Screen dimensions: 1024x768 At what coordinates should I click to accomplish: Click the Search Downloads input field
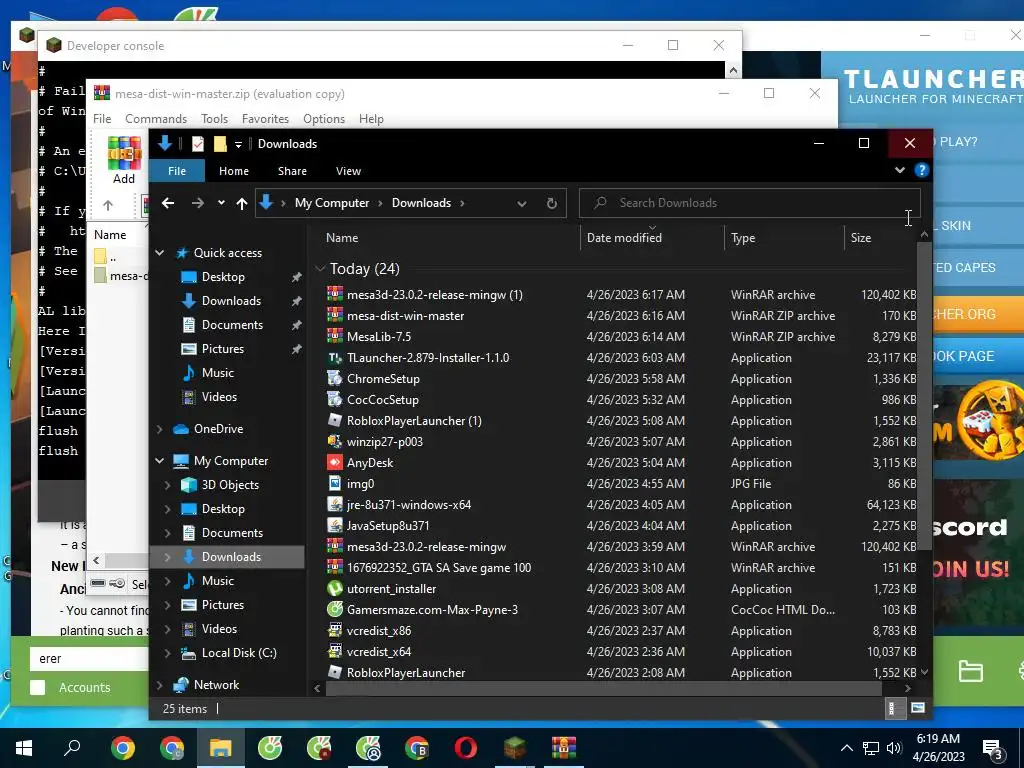coord(750,203)
